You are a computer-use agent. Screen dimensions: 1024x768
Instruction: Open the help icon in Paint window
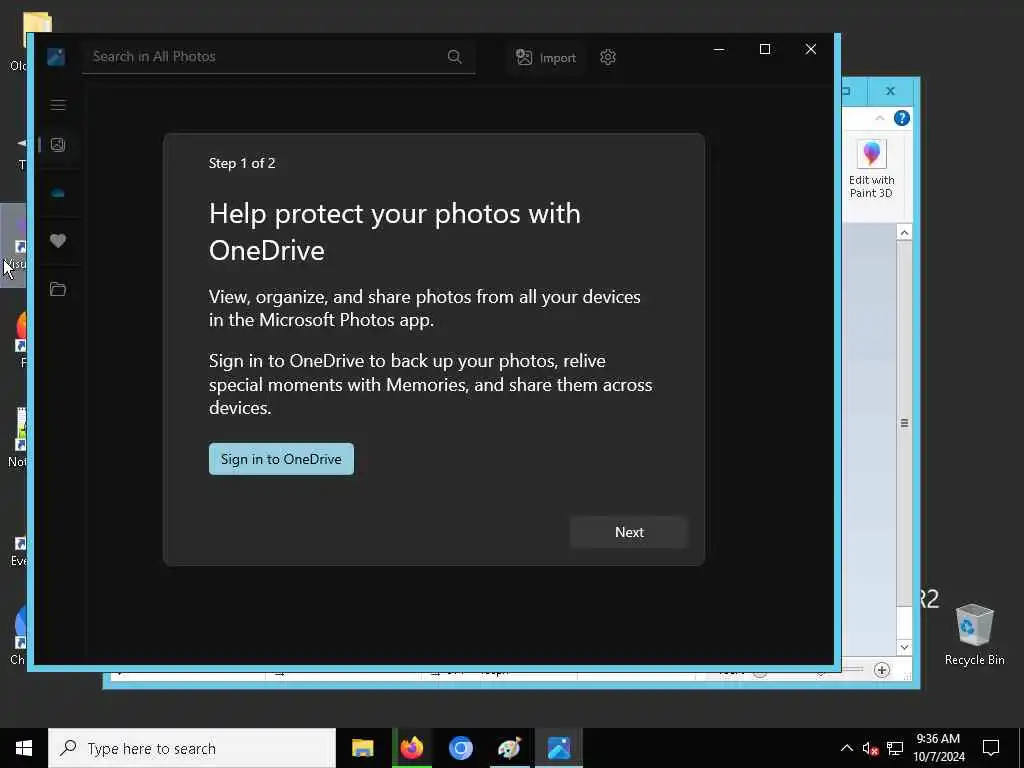pos(902,118)
